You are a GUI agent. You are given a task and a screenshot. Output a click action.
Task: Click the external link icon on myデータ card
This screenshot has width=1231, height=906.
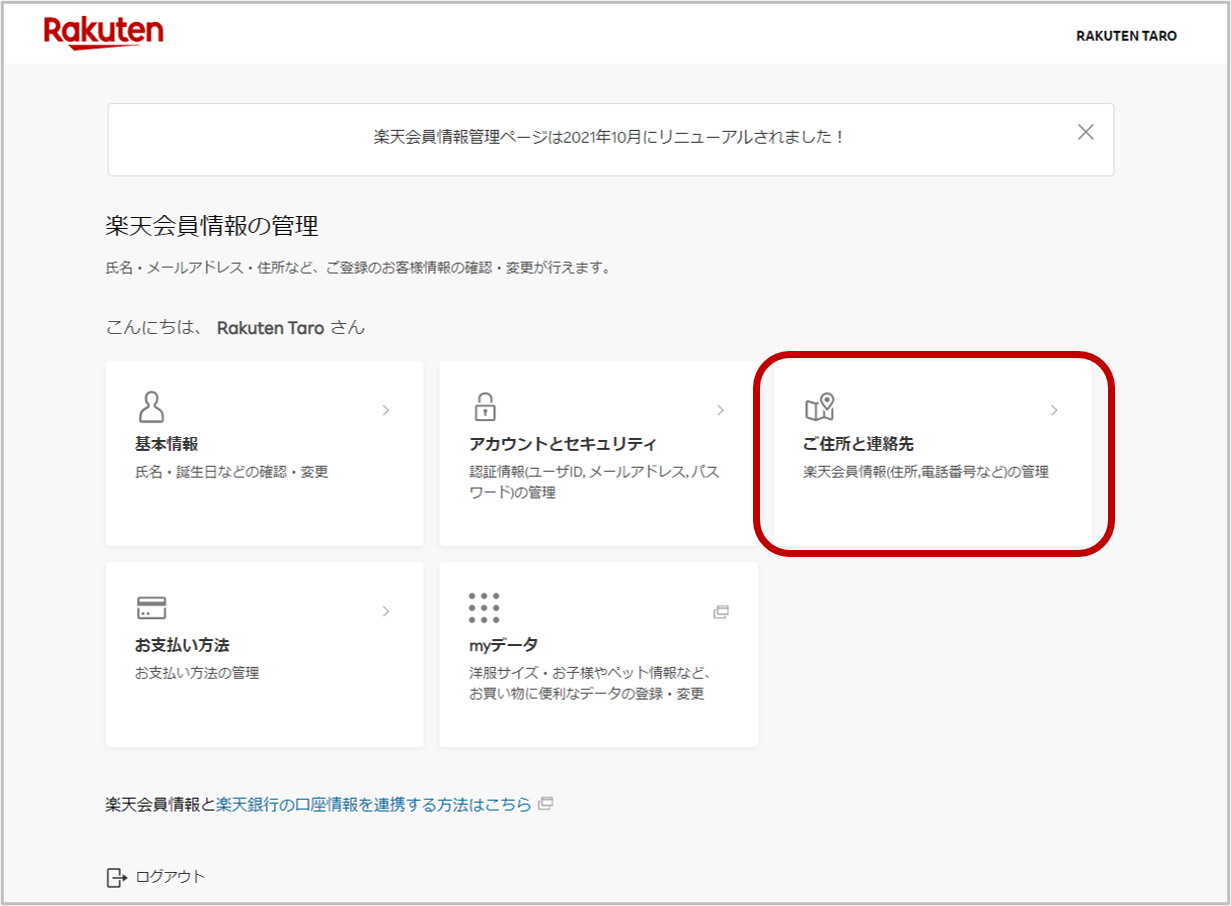tap(723, 611)
